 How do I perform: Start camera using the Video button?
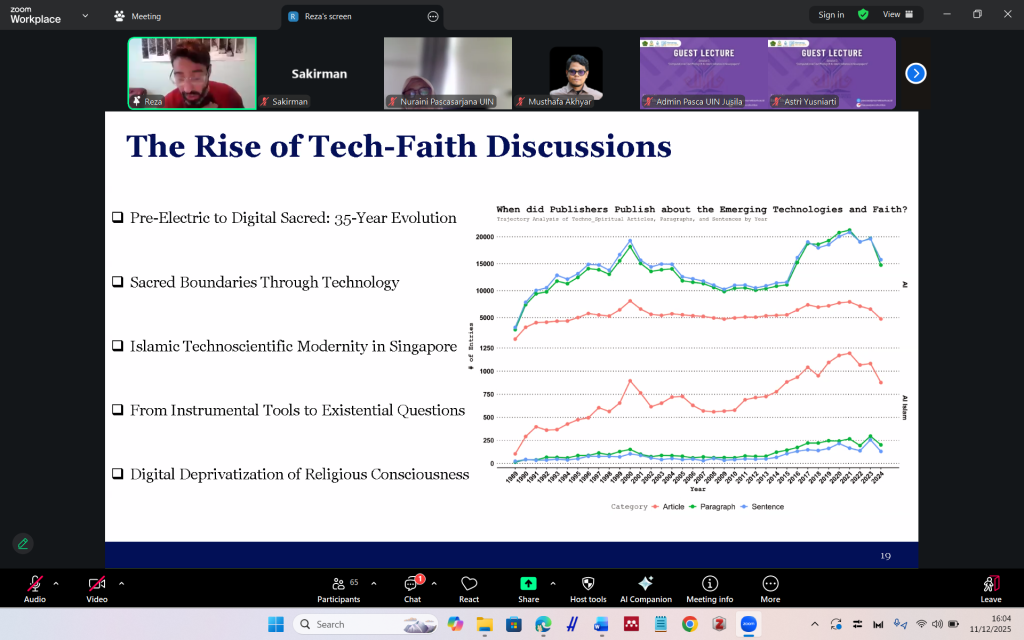[96, 584]
